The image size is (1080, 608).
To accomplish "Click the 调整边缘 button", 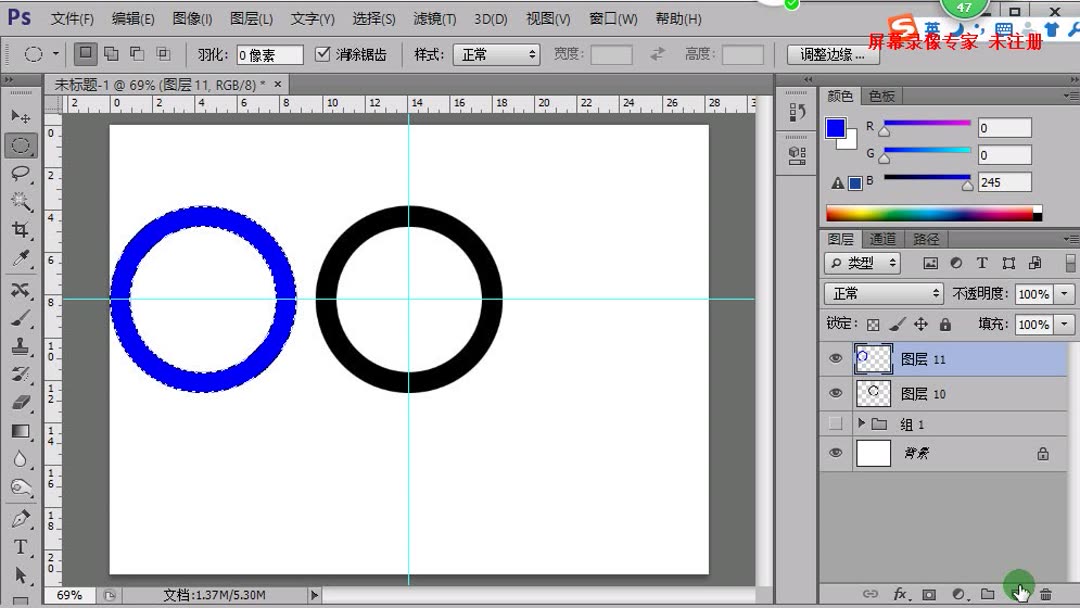I will [833, 54].
